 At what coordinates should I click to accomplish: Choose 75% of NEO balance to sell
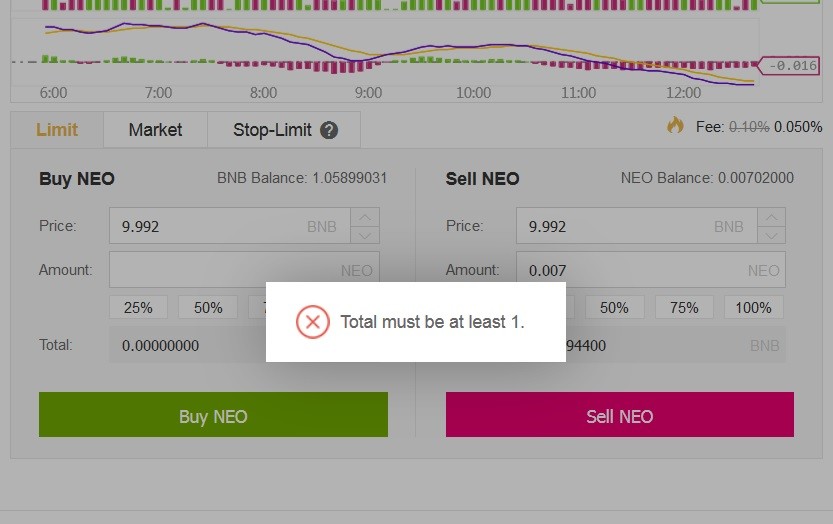click(x=684, y=308)
